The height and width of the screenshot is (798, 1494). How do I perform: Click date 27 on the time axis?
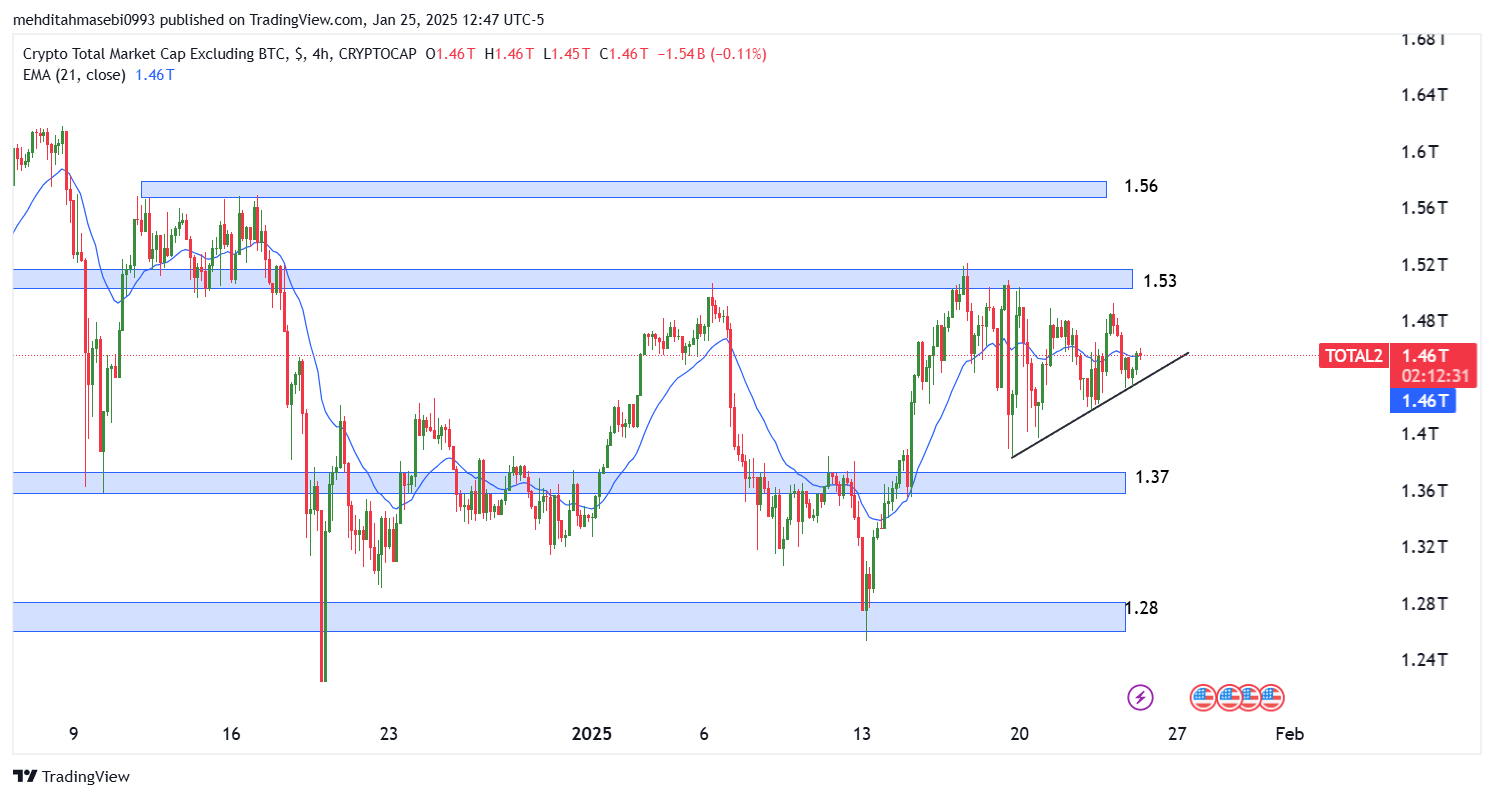coord(1177,734)
